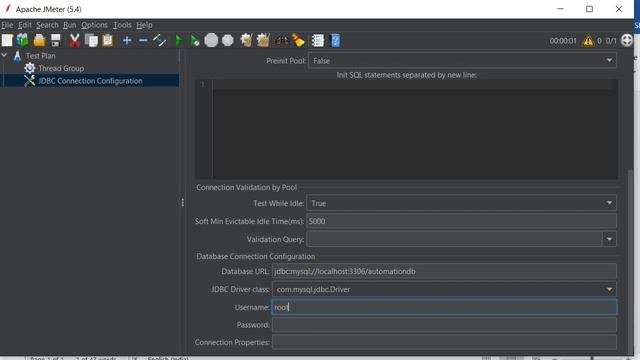Image resolution: width=640 pixels, height=360 pixels.
Task: Click the Database Connection Configuration section label
Action: (256, 256)
